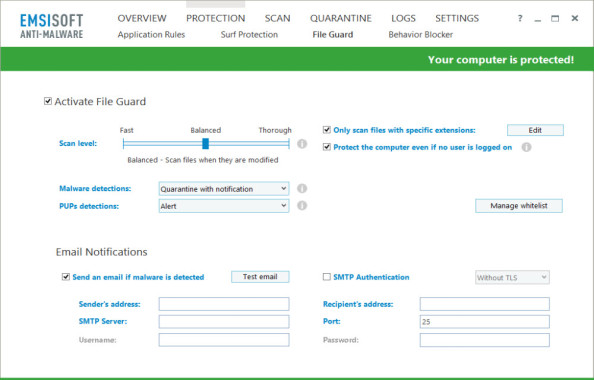
Task: Toggle Protect the computer even if no user logged on
Action: point(327,147)
